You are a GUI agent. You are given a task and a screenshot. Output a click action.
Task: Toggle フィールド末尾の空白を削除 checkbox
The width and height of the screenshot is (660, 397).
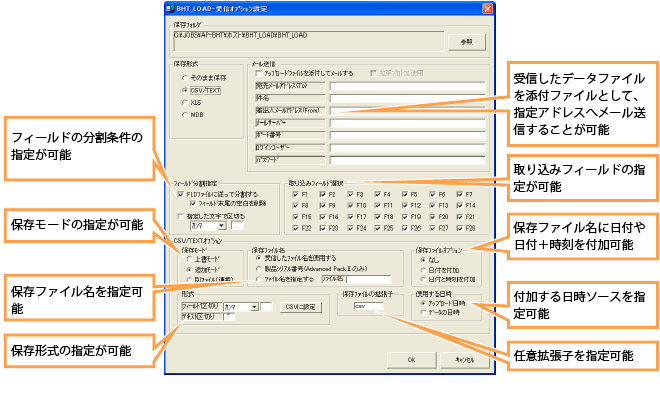(x=192, y=203)
